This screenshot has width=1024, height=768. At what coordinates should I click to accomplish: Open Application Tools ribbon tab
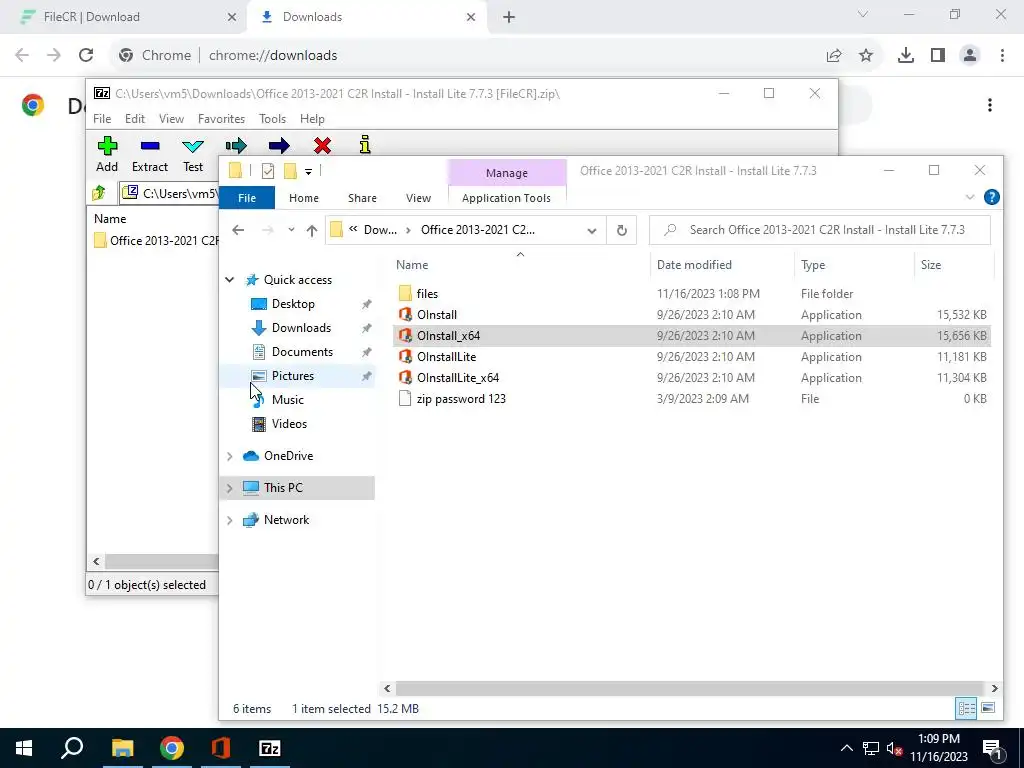point(506,198)
